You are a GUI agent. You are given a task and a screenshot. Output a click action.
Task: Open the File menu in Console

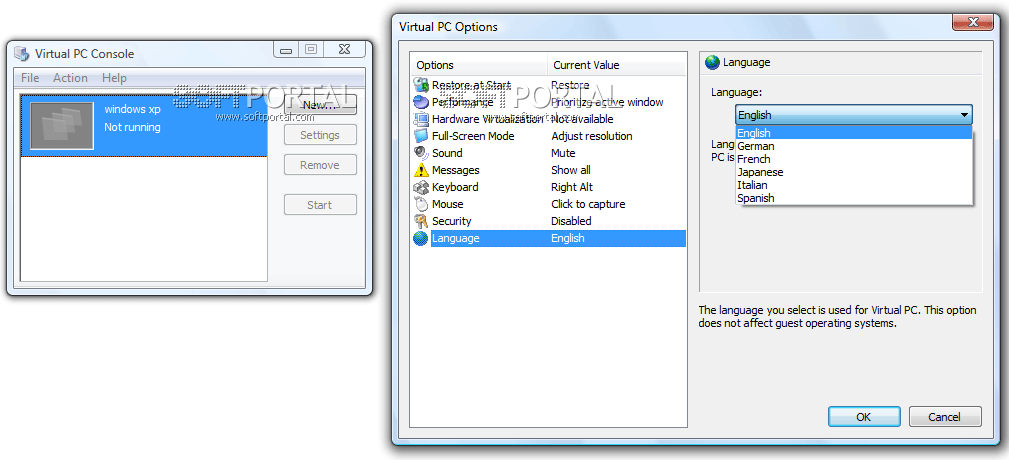(x=30, y=78)
